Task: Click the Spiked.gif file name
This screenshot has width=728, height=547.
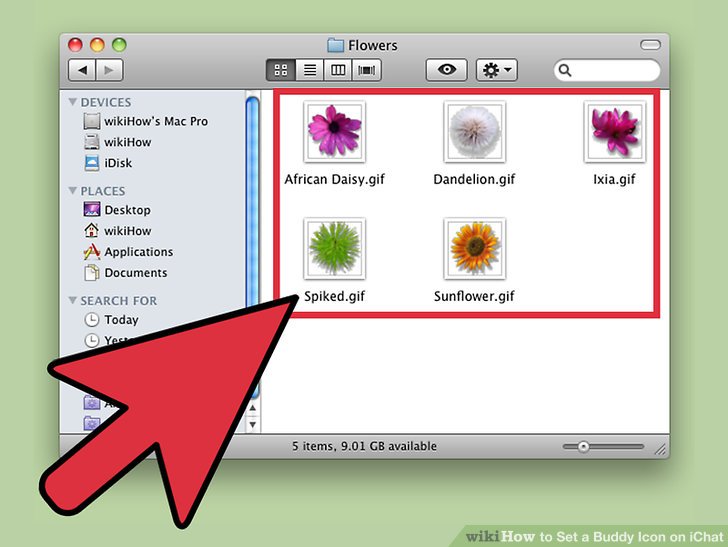Action: click(x=334, y=296)
